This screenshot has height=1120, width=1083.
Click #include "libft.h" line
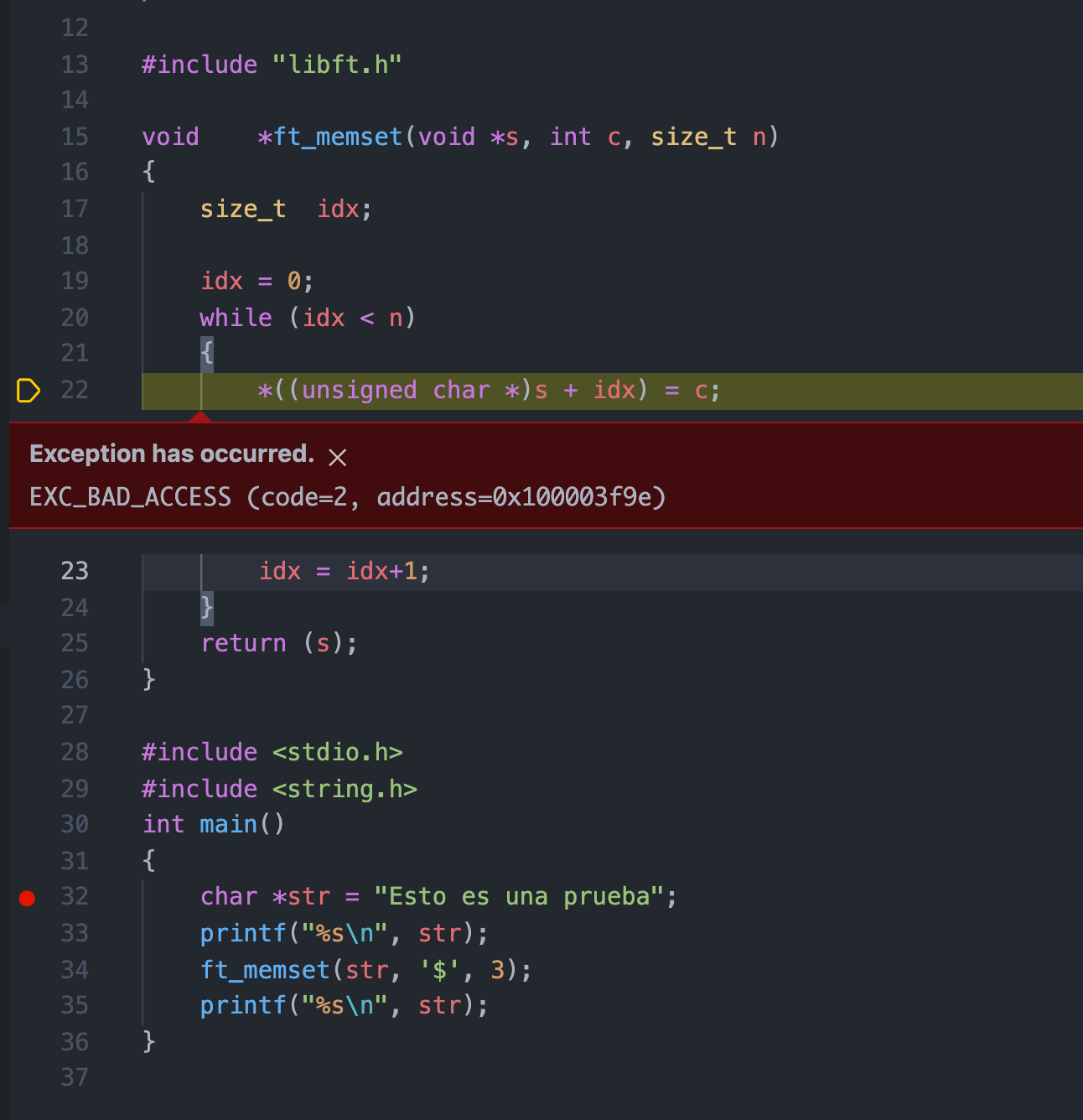click(272, 65)
